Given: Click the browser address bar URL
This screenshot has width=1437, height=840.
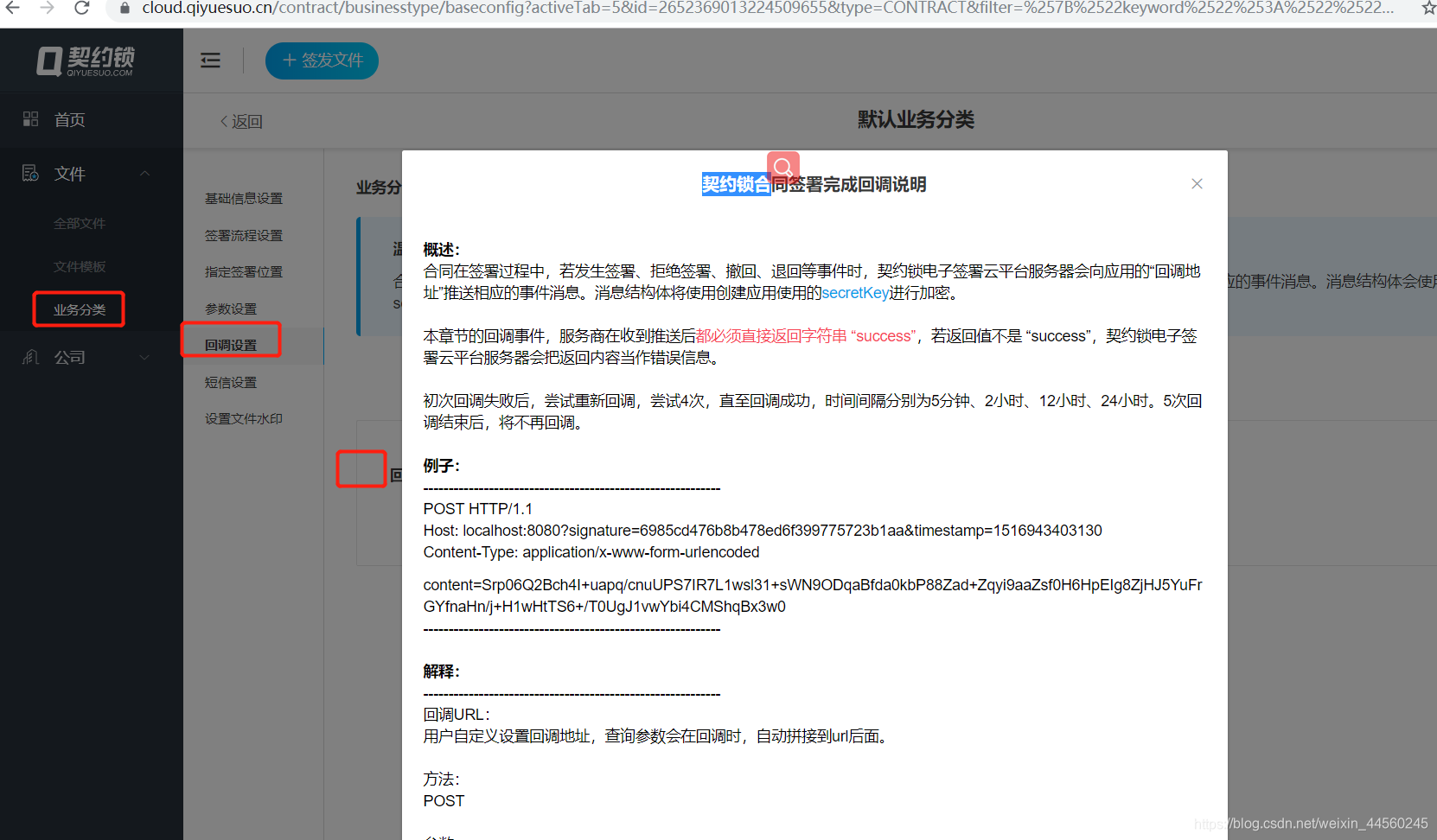Looking at the screenshot, I should [768, 8].
